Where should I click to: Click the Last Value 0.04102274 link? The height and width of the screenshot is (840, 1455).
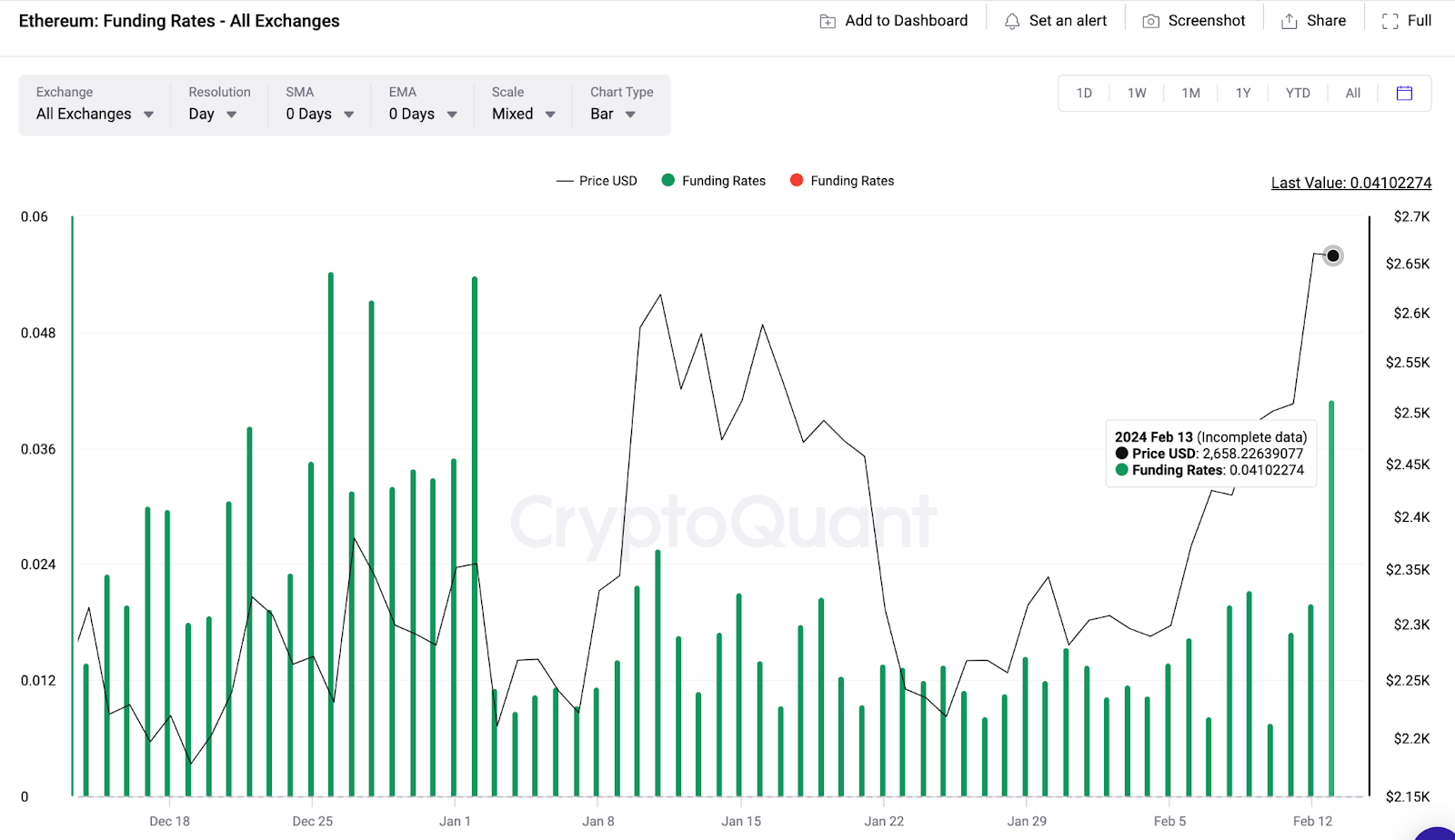coord(1351,183)
